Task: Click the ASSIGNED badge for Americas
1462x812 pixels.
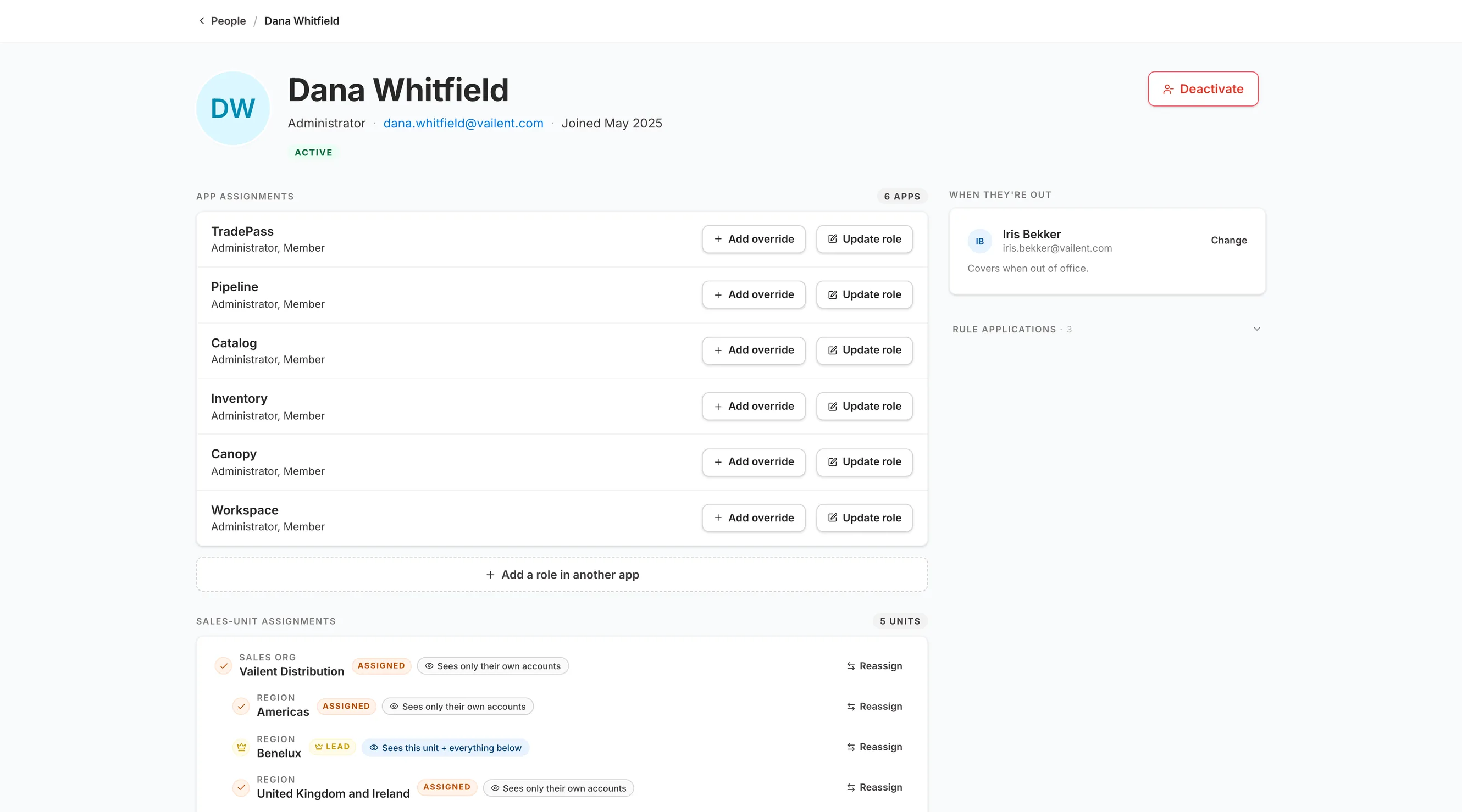Action: 346,706
